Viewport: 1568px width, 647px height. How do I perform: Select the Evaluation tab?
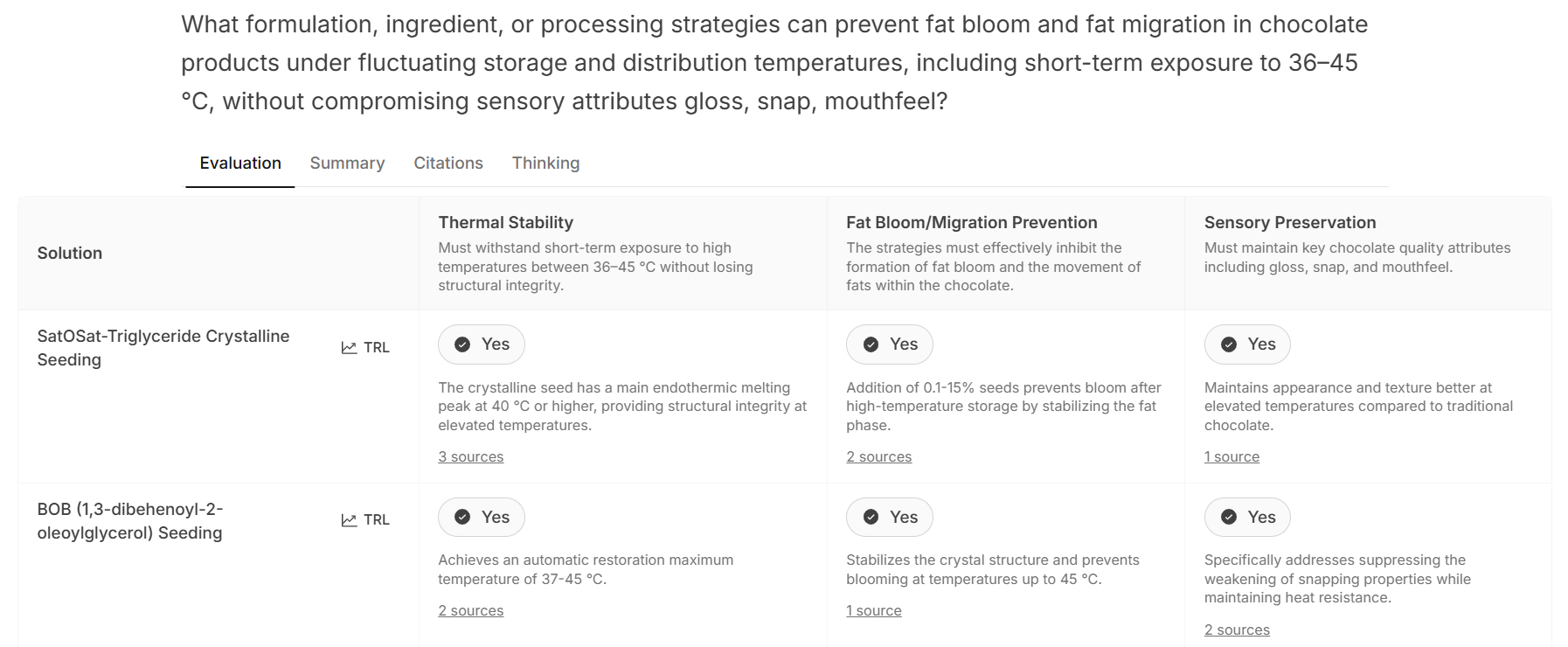pyautogui.click(x=240, y=163)
